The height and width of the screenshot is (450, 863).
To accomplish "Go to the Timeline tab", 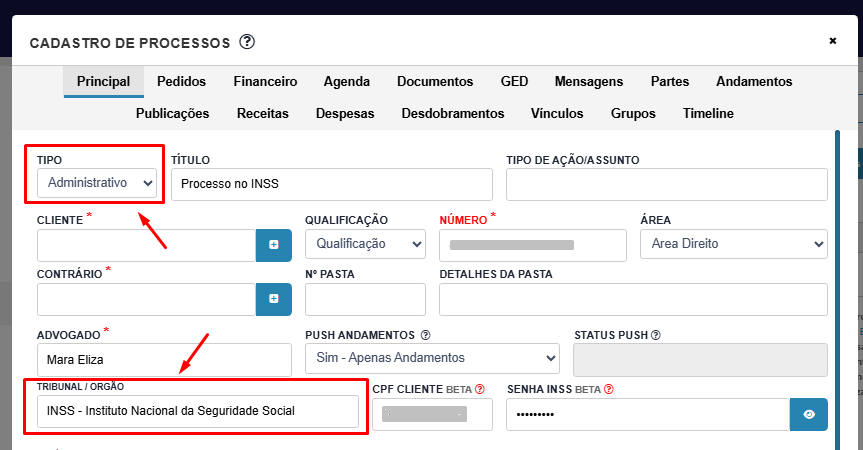I will click(708, 113).
